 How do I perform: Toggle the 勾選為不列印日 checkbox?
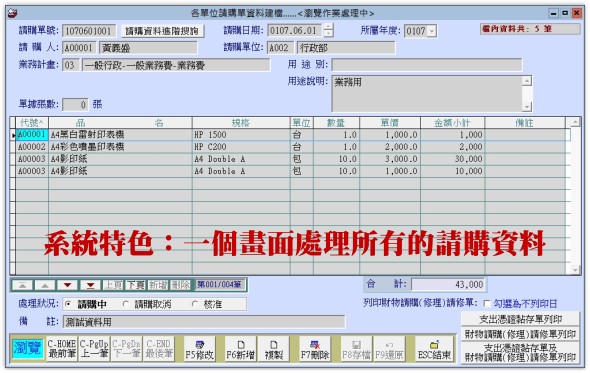click(x=487, y=303)
